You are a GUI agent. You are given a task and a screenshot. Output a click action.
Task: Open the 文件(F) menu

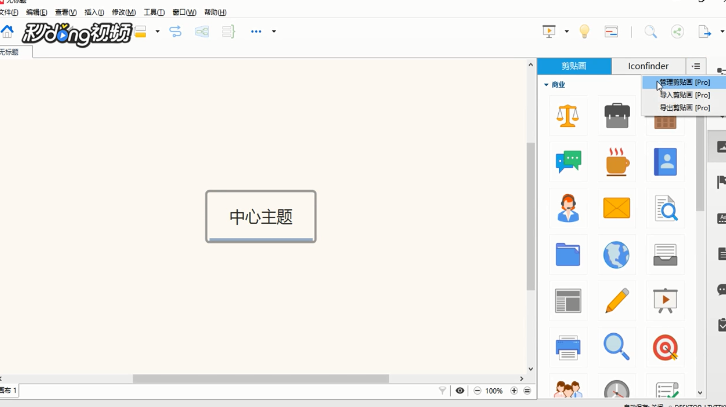(x=9, y=12)
